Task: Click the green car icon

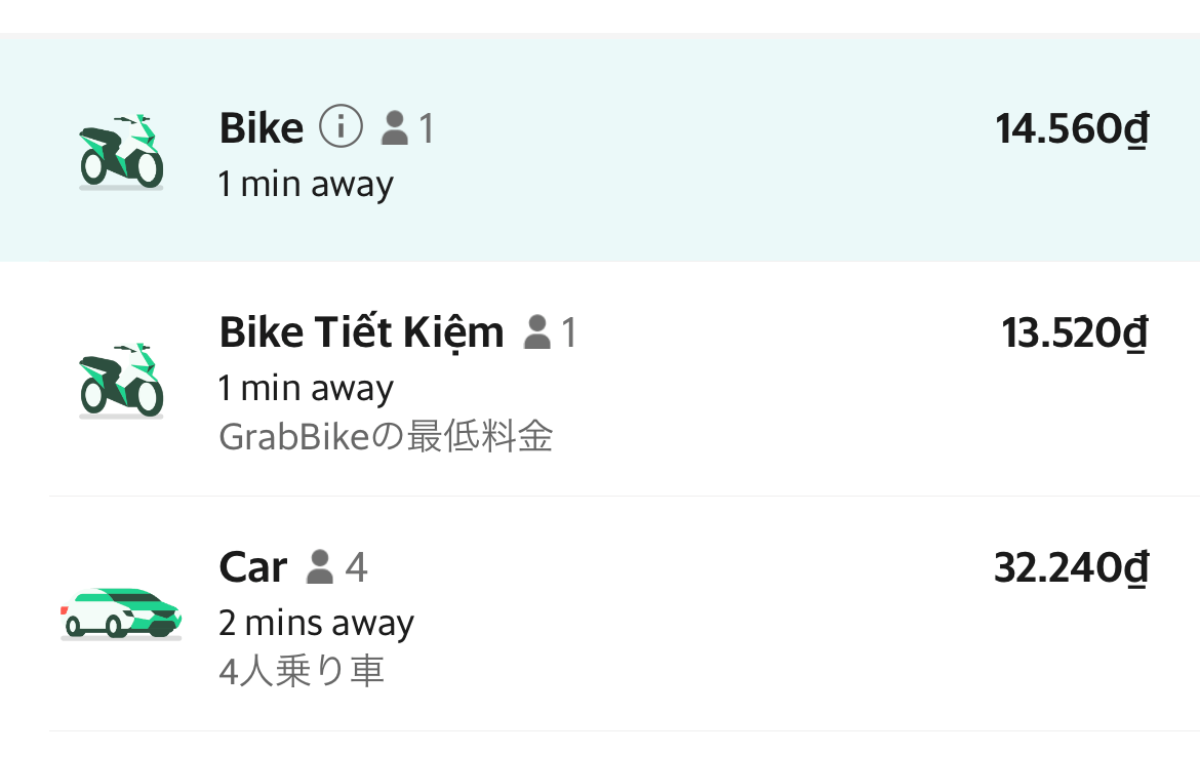Action: [x=121, y=611]
